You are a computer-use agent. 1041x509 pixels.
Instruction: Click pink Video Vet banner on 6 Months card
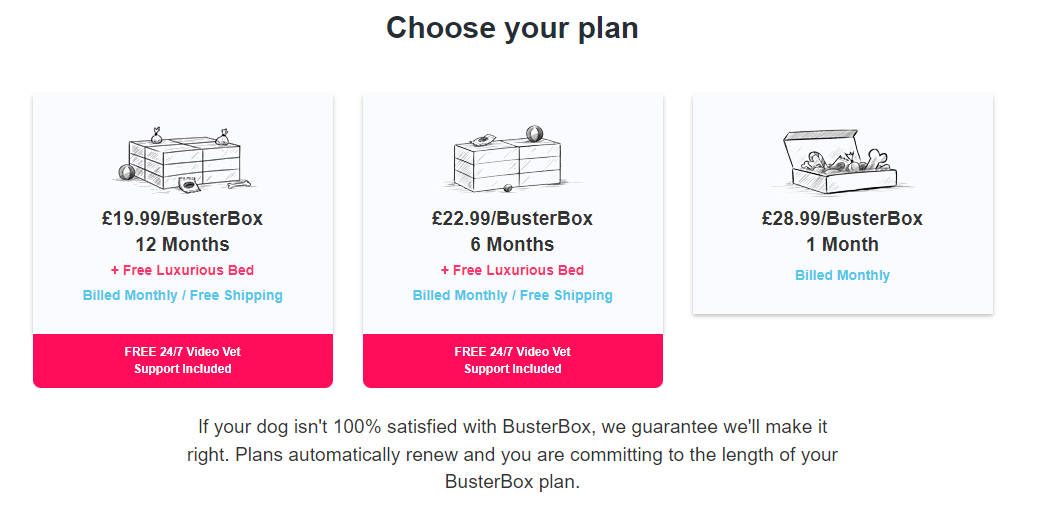(512, 360)
